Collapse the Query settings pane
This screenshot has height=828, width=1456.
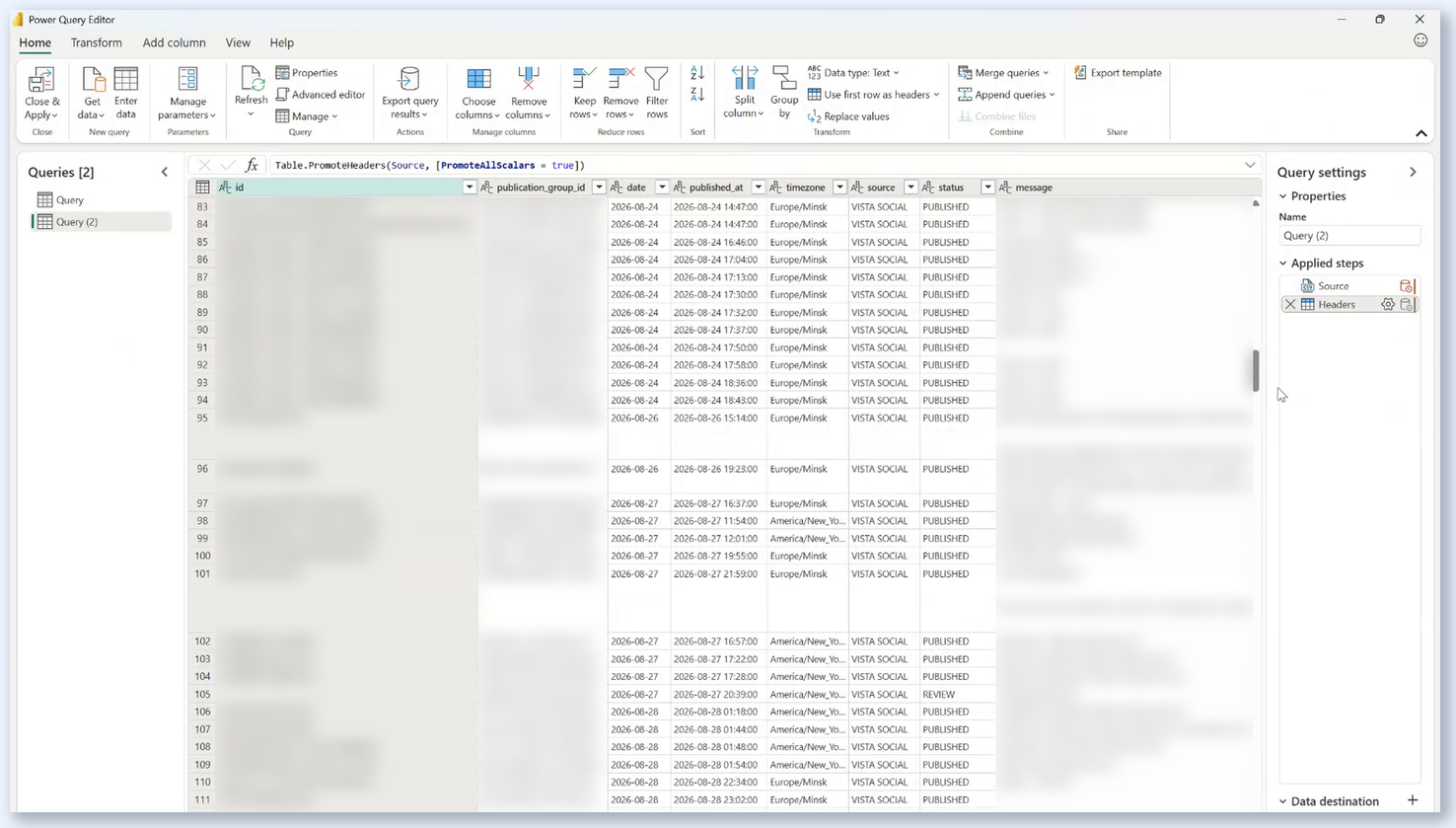coord(1413,172)
